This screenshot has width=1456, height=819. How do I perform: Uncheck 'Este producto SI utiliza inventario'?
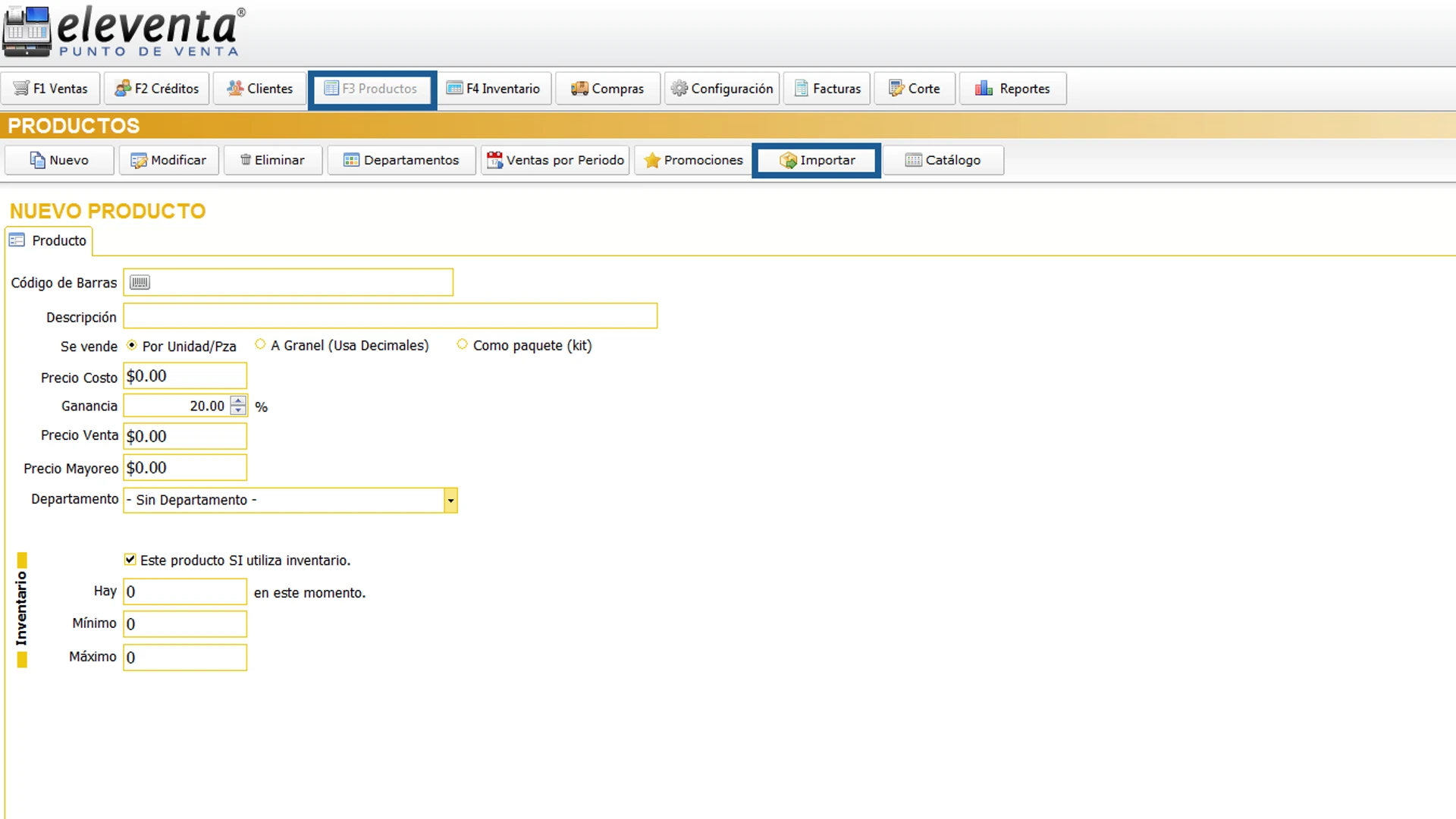[x=130, y=559]
